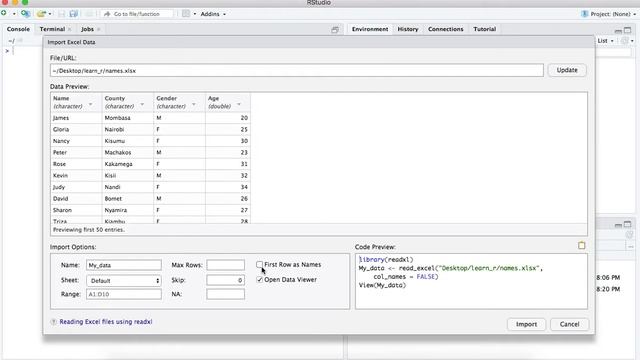Open the Addins dropdown menu
Viewport: 640px width, 360px height.
tap(213, 14)
